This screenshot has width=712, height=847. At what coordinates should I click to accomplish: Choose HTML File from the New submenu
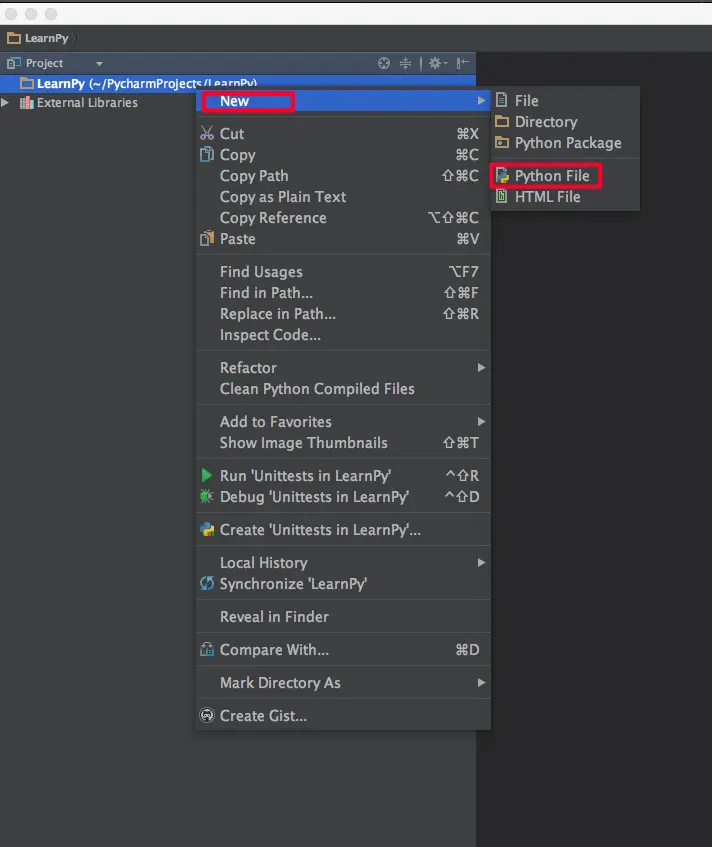point(565,197)
